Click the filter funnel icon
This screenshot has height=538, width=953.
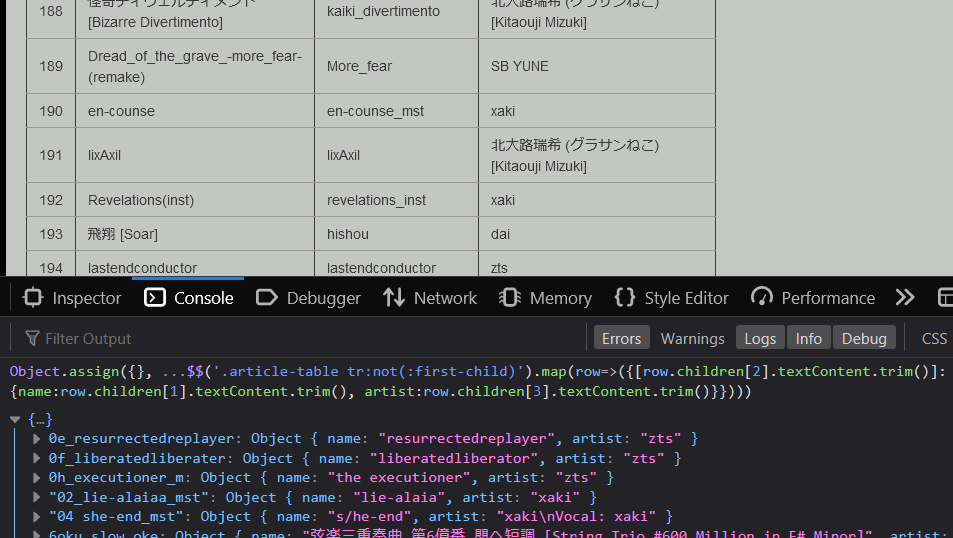(x=32, y=339)
